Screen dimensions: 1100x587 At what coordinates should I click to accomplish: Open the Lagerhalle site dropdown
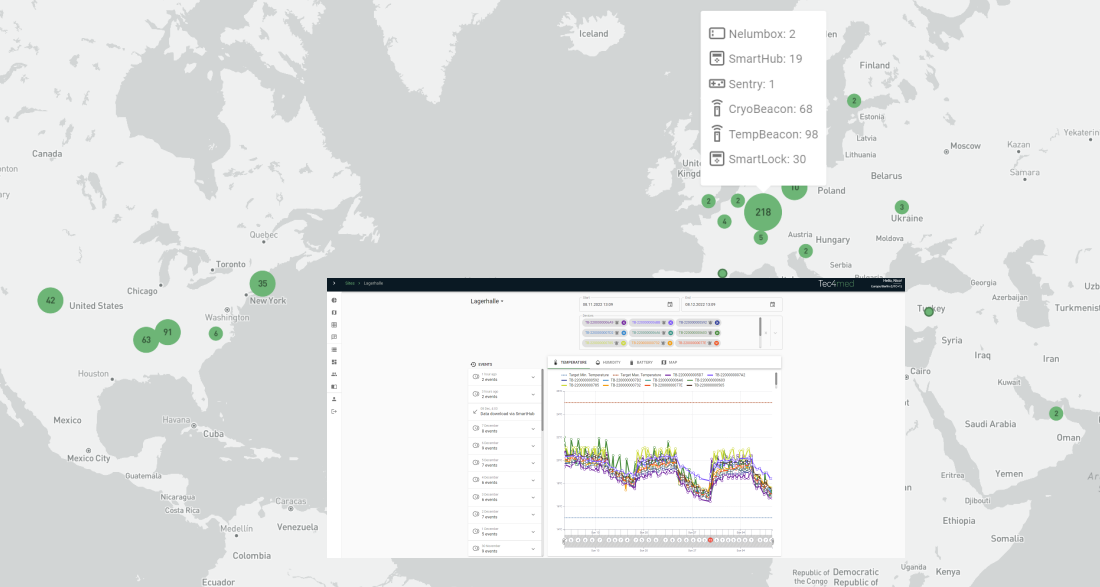(487, 301)
